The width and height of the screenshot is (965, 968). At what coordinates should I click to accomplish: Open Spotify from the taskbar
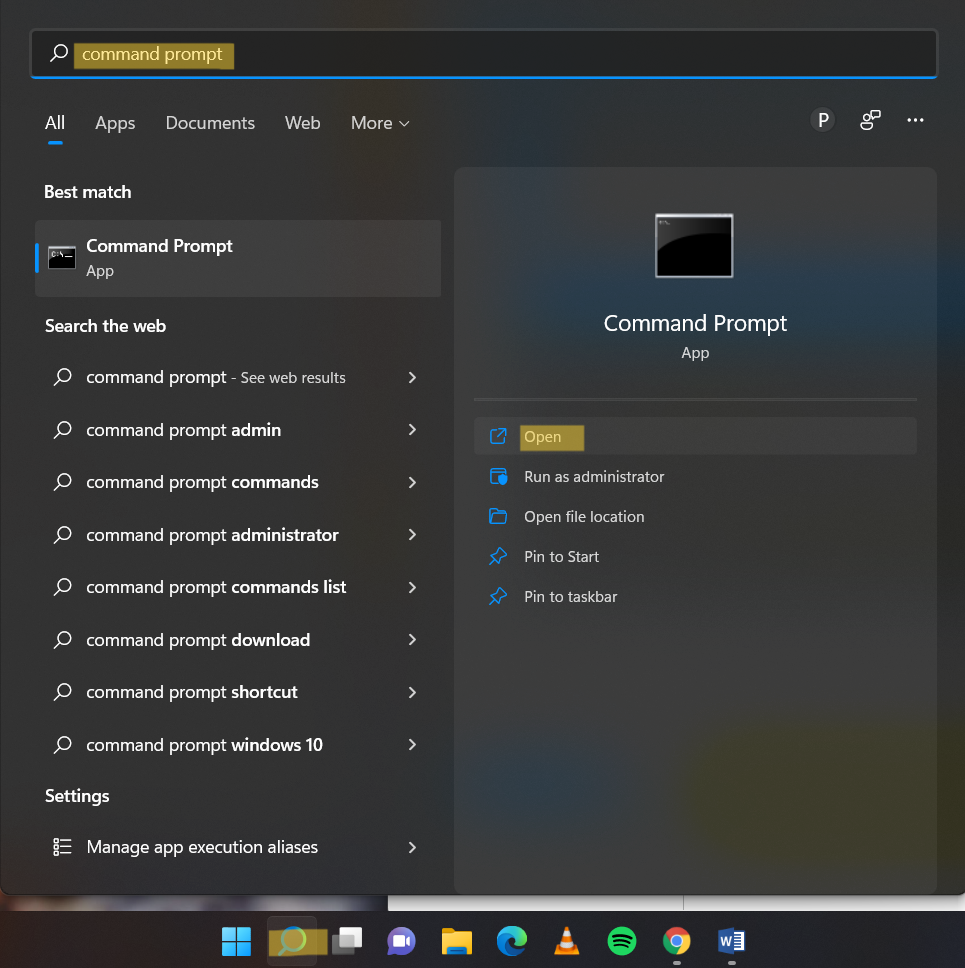click(x=622, y=941)
